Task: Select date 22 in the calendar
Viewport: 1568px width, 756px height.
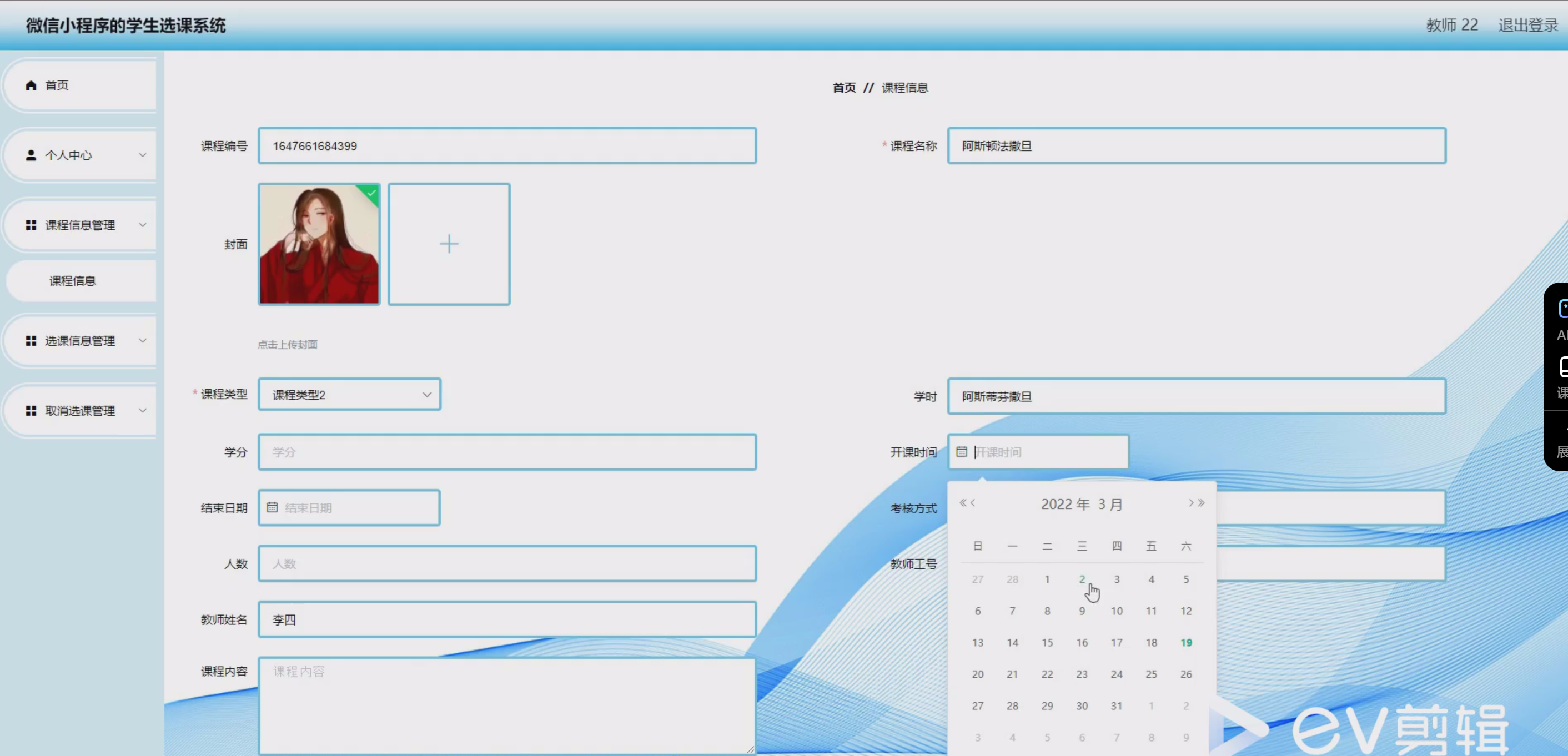Action: point(1047,674)
